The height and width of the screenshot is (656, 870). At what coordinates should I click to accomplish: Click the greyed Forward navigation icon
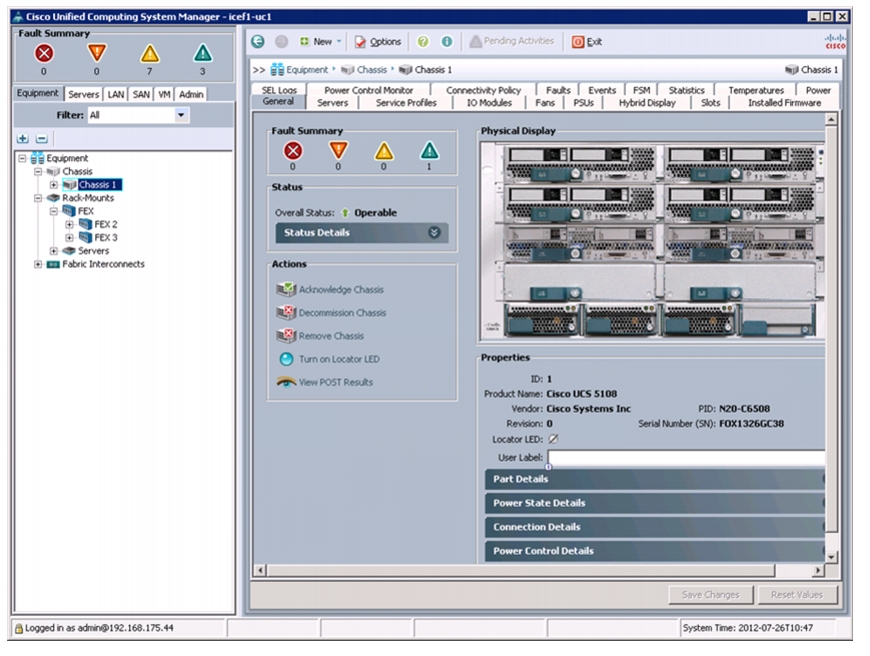[281, 42]
